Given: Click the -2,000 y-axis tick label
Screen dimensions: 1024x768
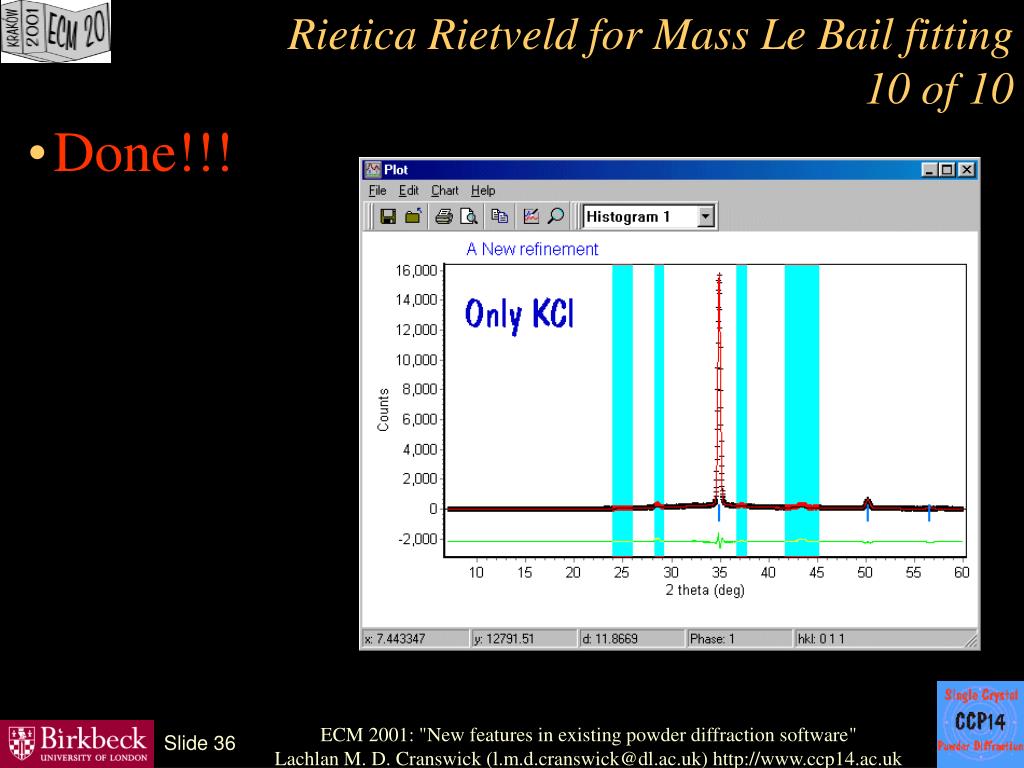Looking at the screenshot, I should 417,539.
